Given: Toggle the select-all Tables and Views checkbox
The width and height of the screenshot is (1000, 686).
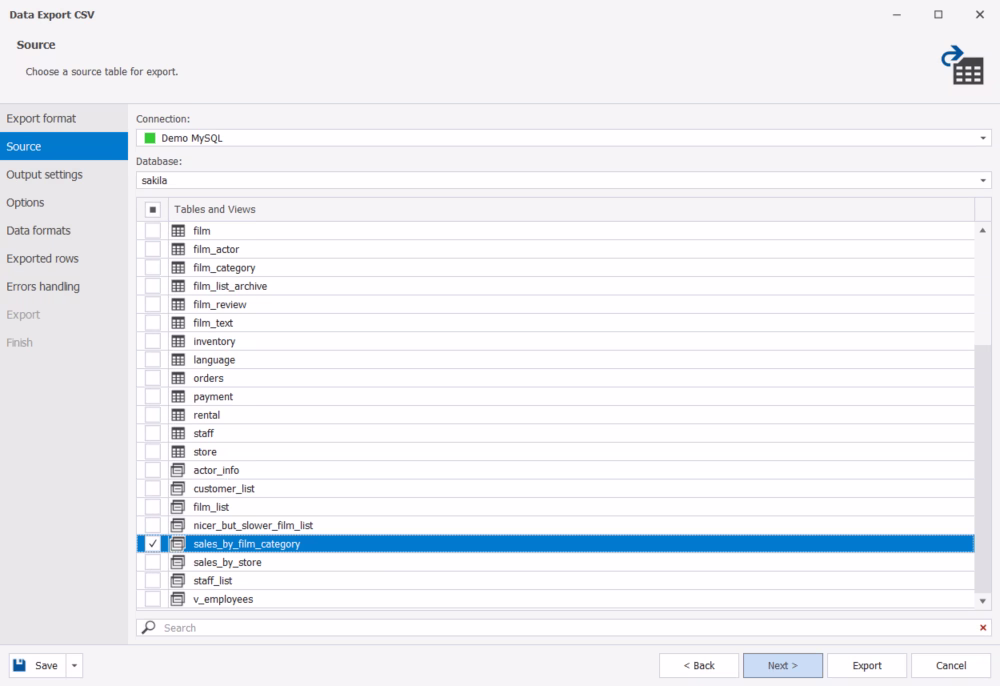Looking at the screenshot, I should (x=152, y=210).
